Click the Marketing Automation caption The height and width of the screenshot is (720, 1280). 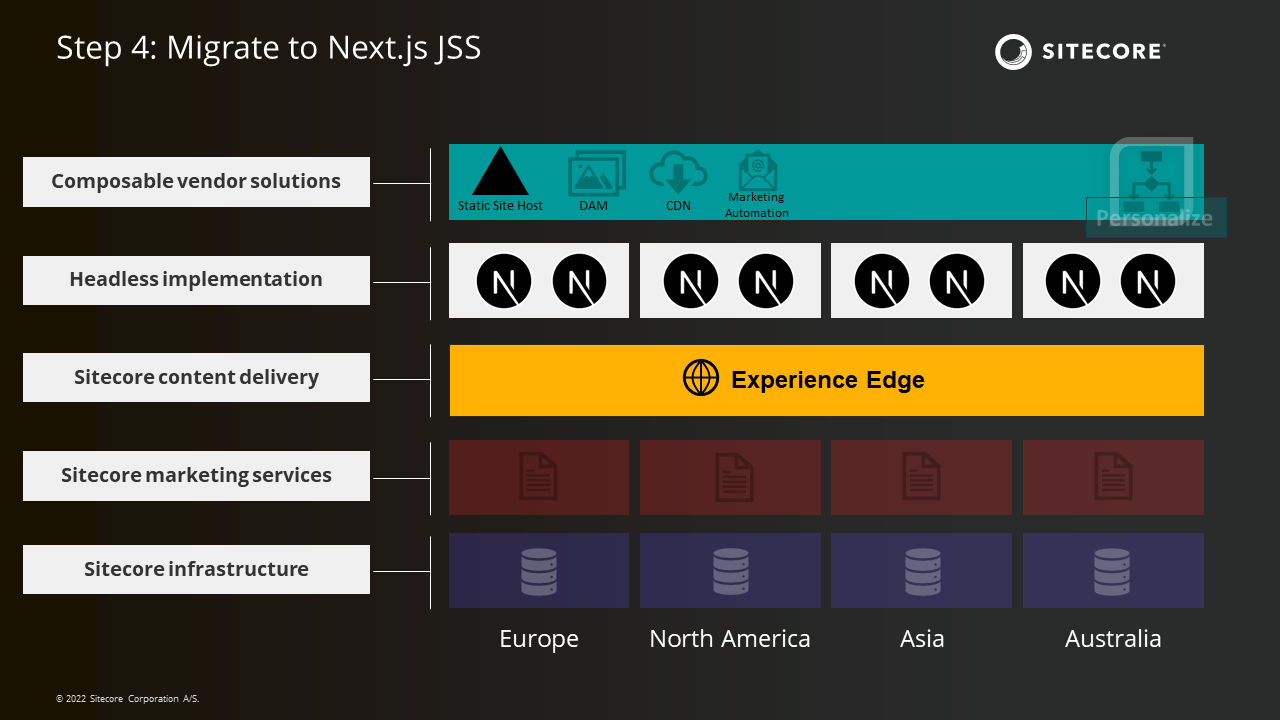pos(757,205)
